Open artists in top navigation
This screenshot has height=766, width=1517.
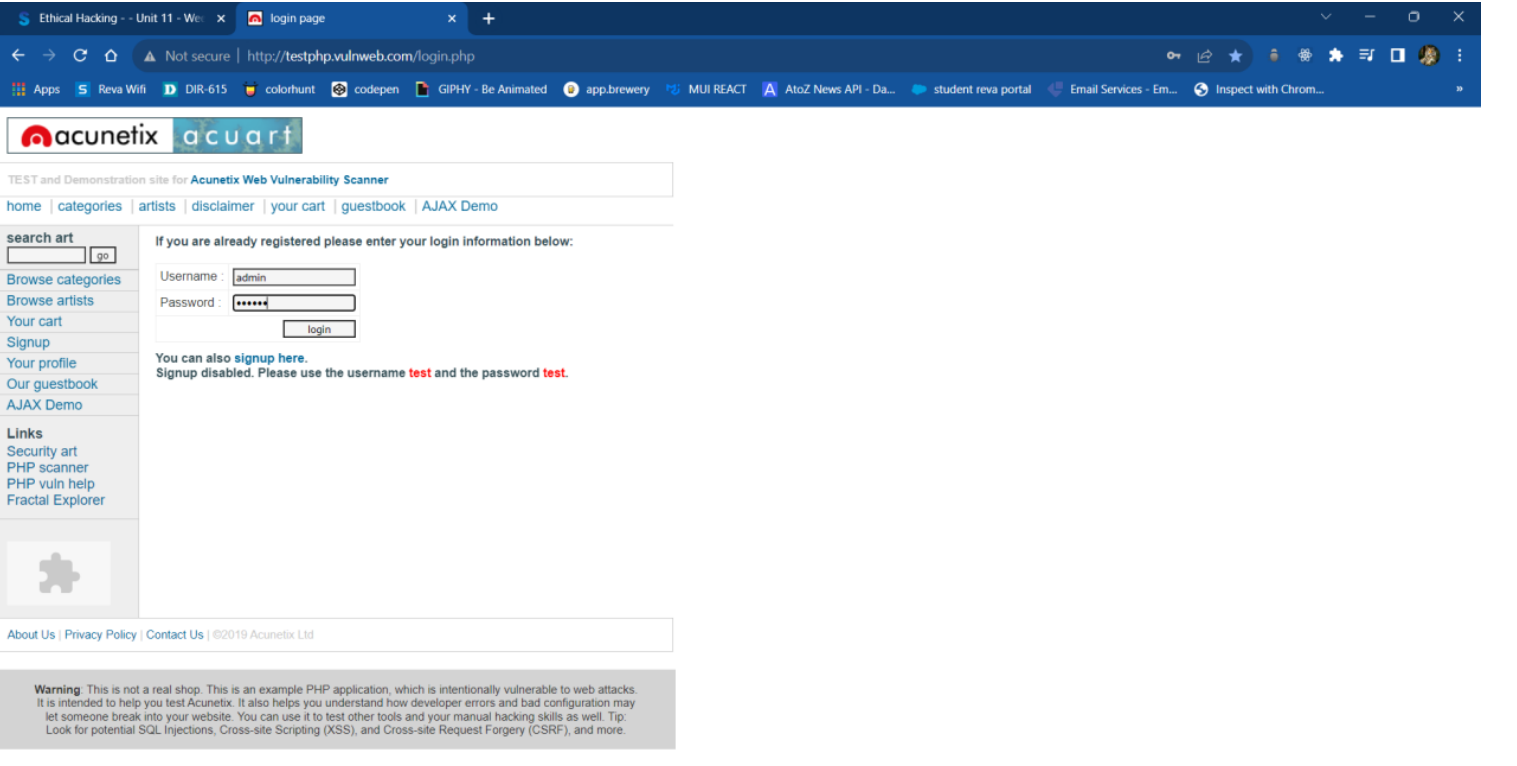(157, 206)
